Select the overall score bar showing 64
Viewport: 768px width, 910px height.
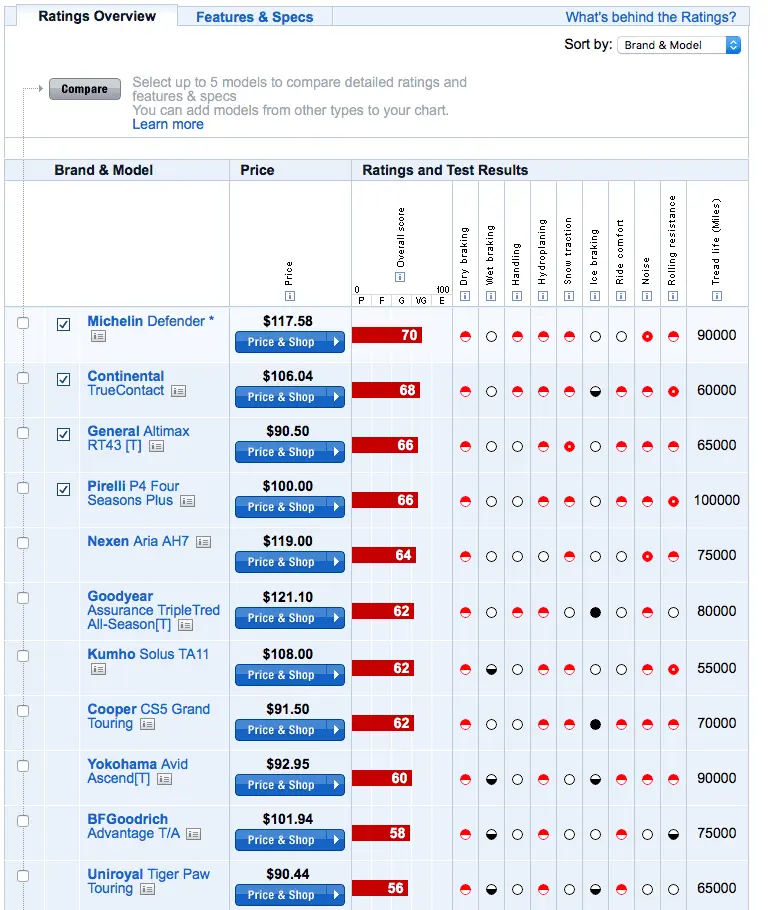384,555
